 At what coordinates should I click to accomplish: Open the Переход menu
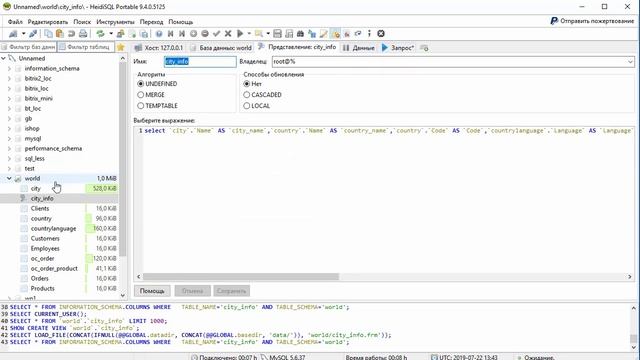[151, 22]
